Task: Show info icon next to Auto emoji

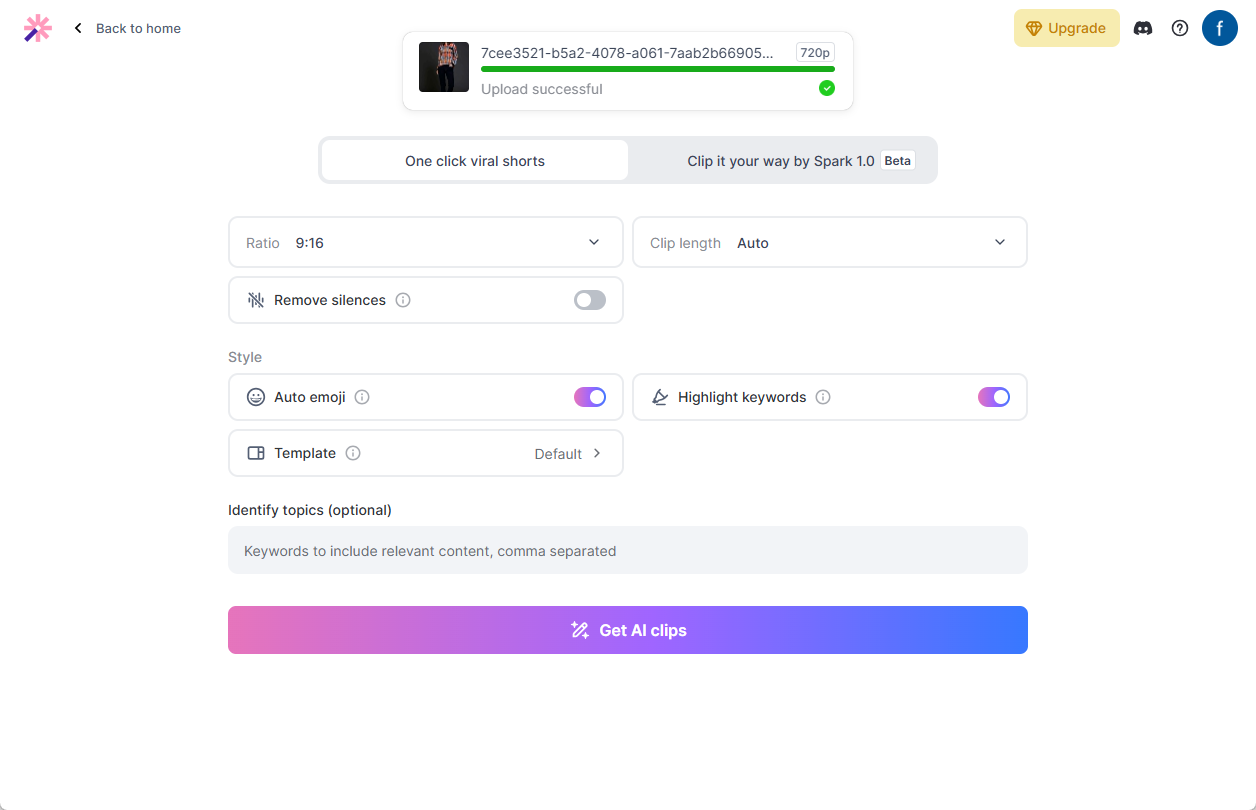Action: tap(362, 397)
